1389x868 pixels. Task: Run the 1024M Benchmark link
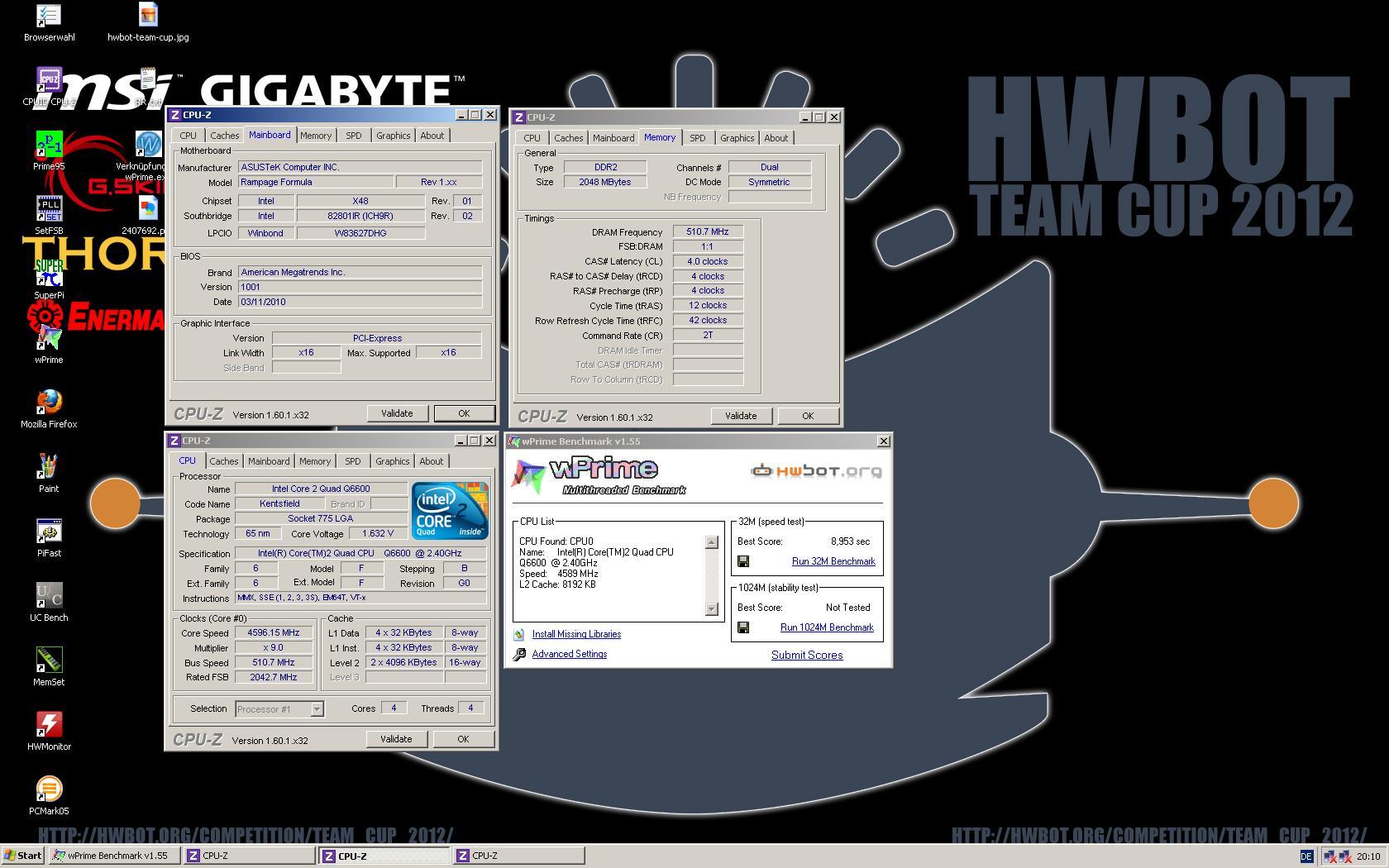pyautogui.click(x=827, y=627)
